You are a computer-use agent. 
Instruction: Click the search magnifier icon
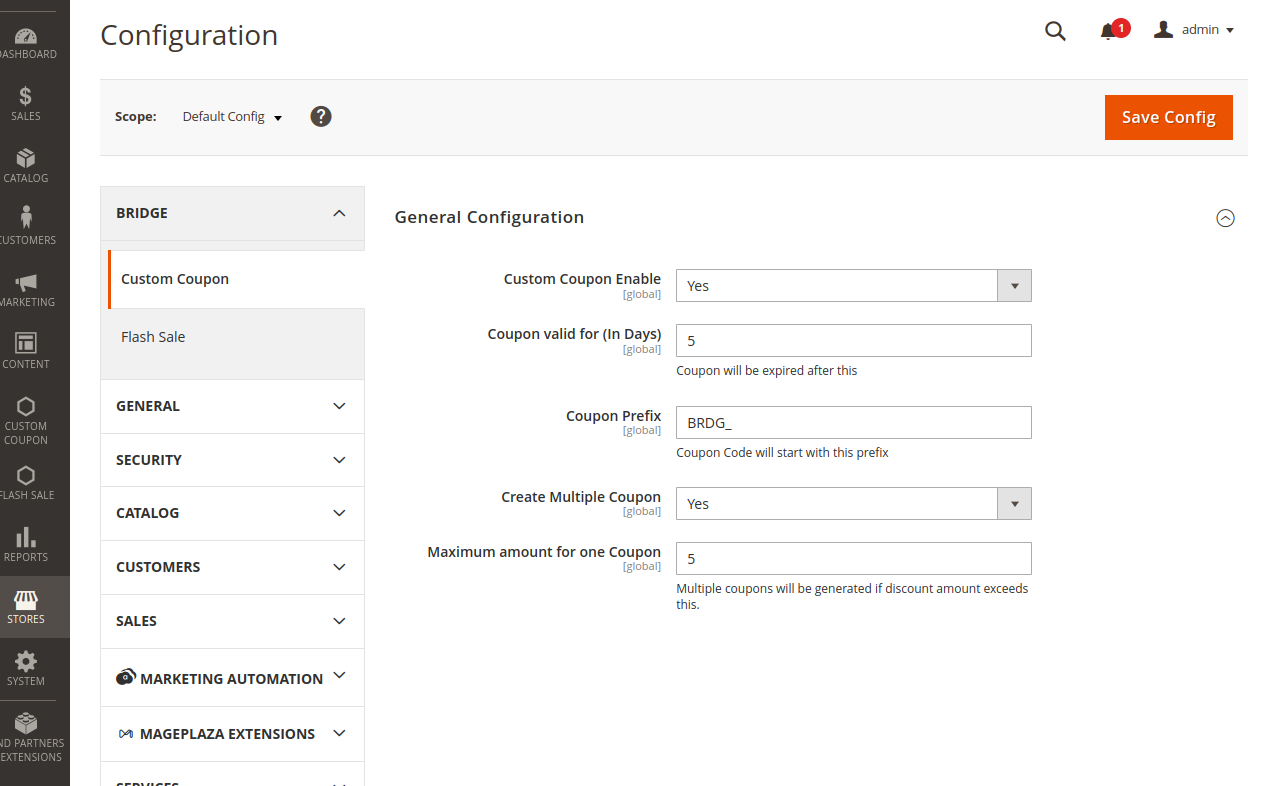point(1055,31)
